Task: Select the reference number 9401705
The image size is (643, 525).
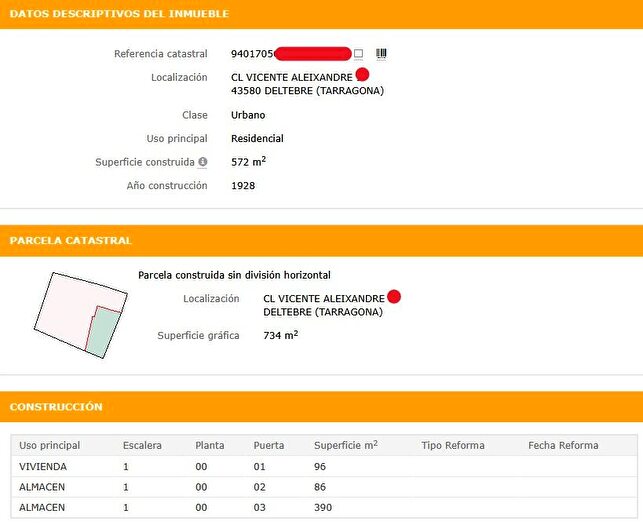Action: (x=252, y=54)
